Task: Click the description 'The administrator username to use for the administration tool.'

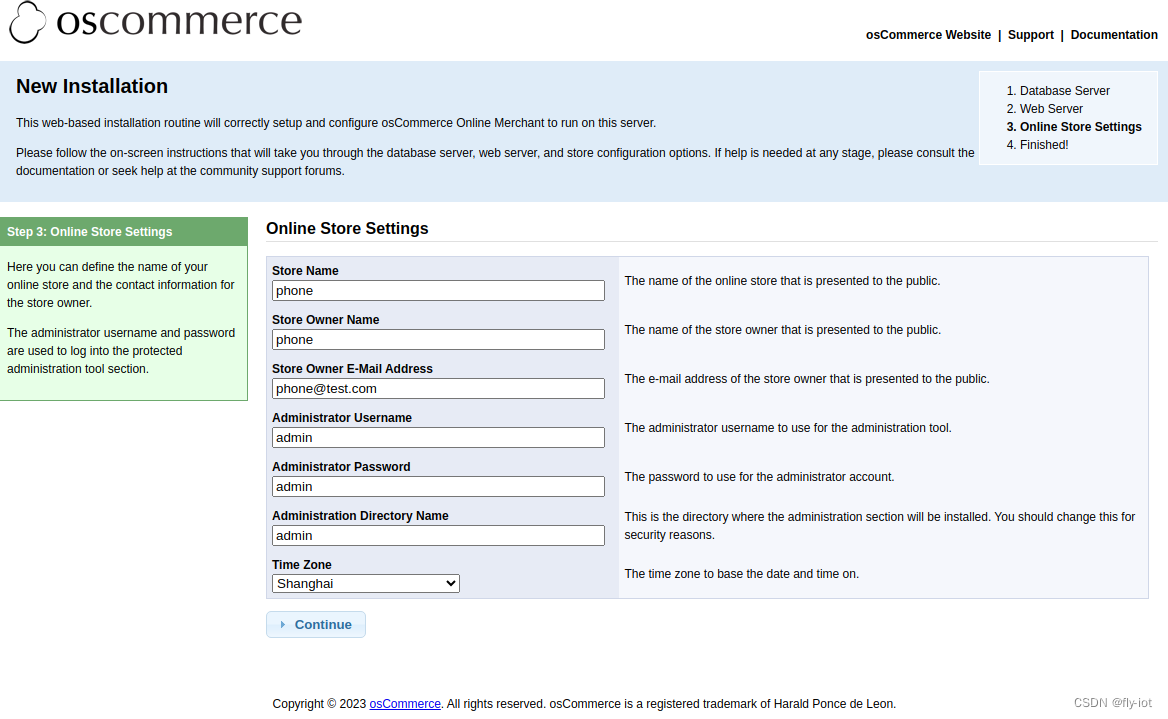Action: 788,428
